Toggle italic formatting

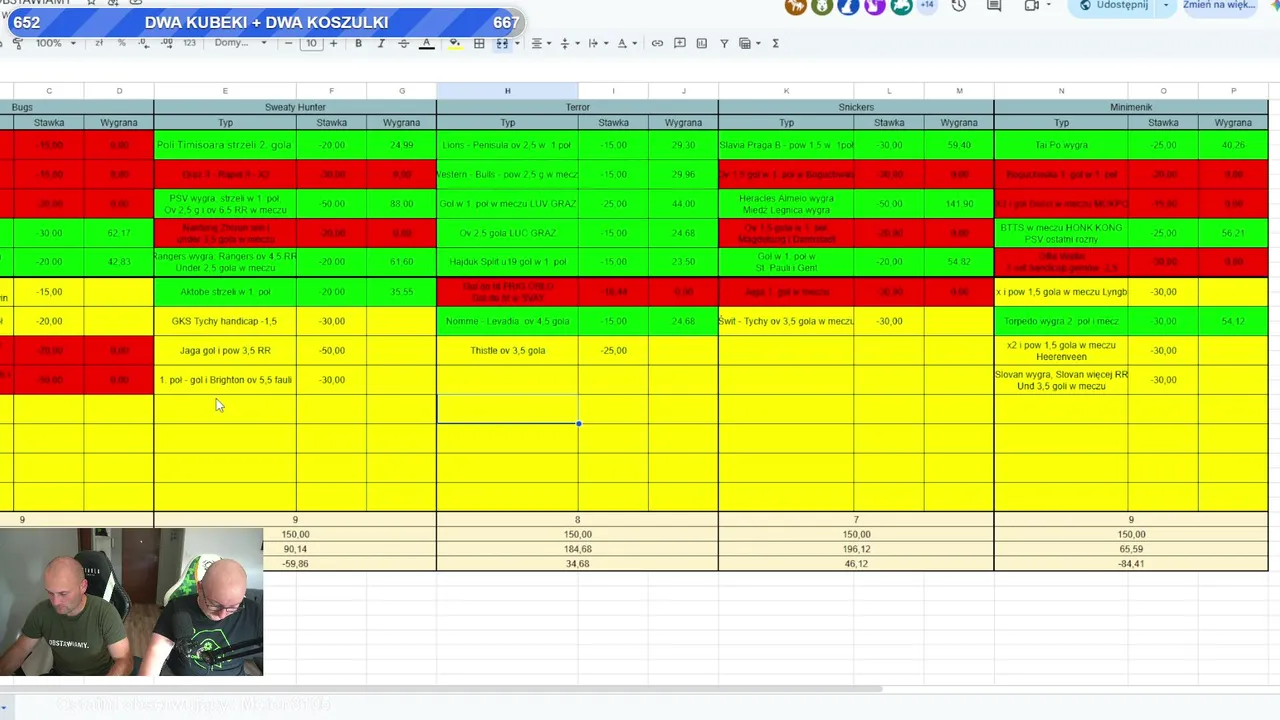[x=381, y=44]
